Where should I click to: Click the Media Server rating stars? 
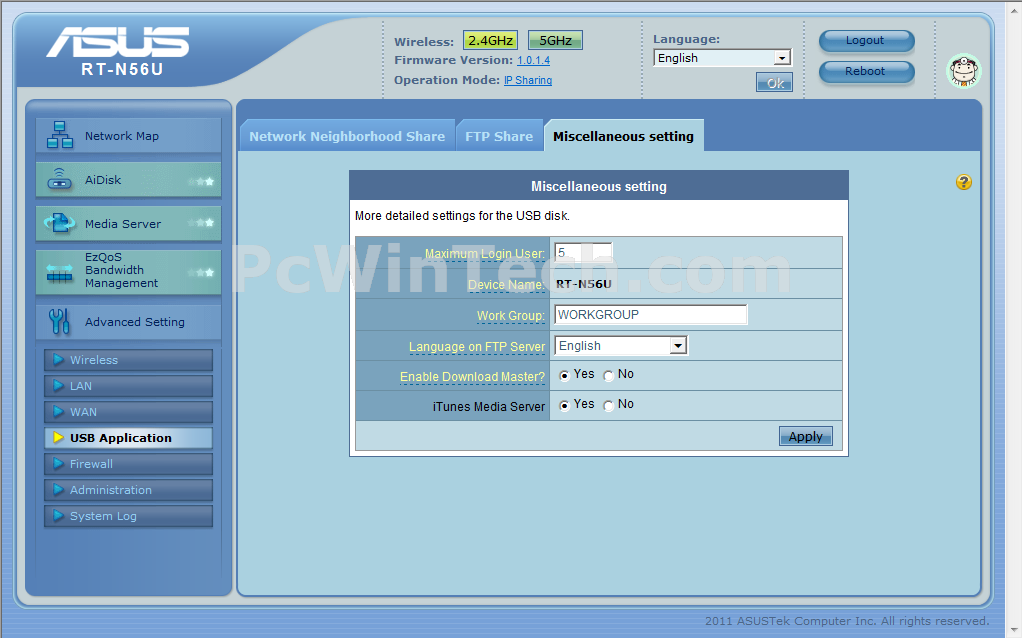point(201,223)
